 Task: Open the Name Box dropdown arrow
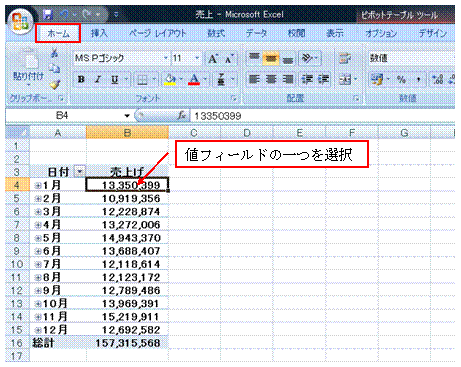[x=127, y=116]
